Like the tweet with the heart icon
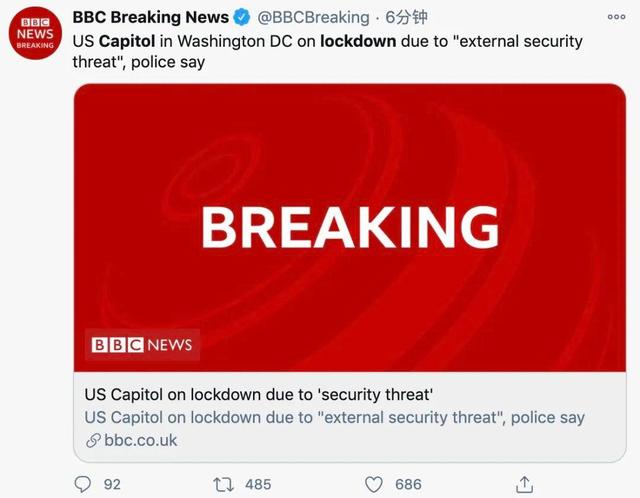The height and width of the screenshot is (498, 640). 373,484
